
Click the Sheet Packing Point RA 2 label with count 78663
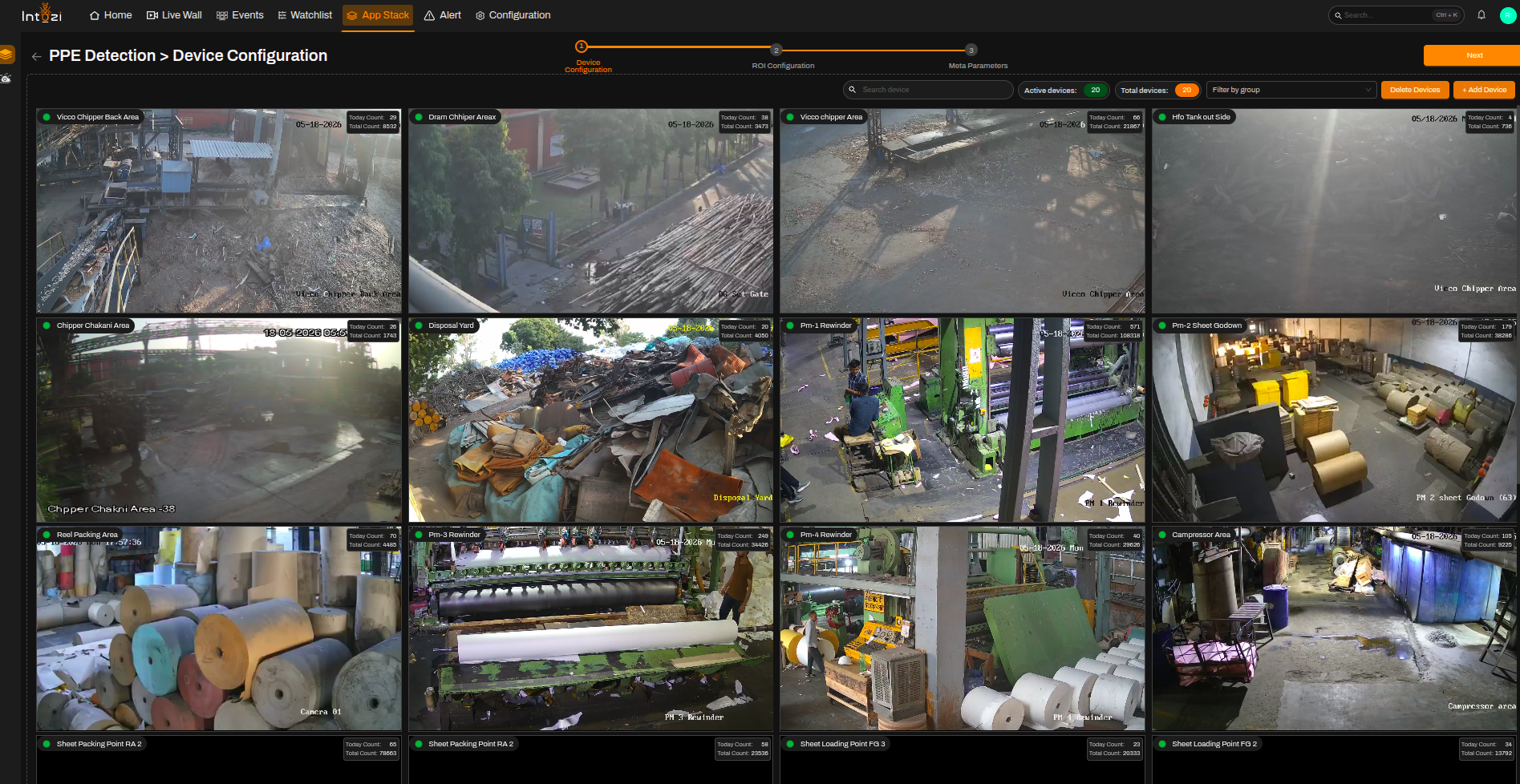[99, 744]
